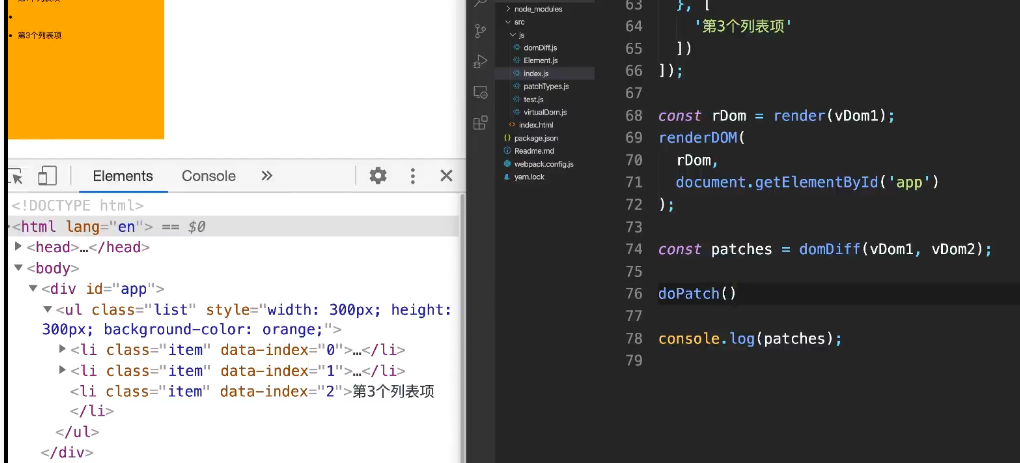This screenshot has width=1020, height=463.
Task: Open test.js in explorer
Action: pyautogui.click(x=533, y=99)
